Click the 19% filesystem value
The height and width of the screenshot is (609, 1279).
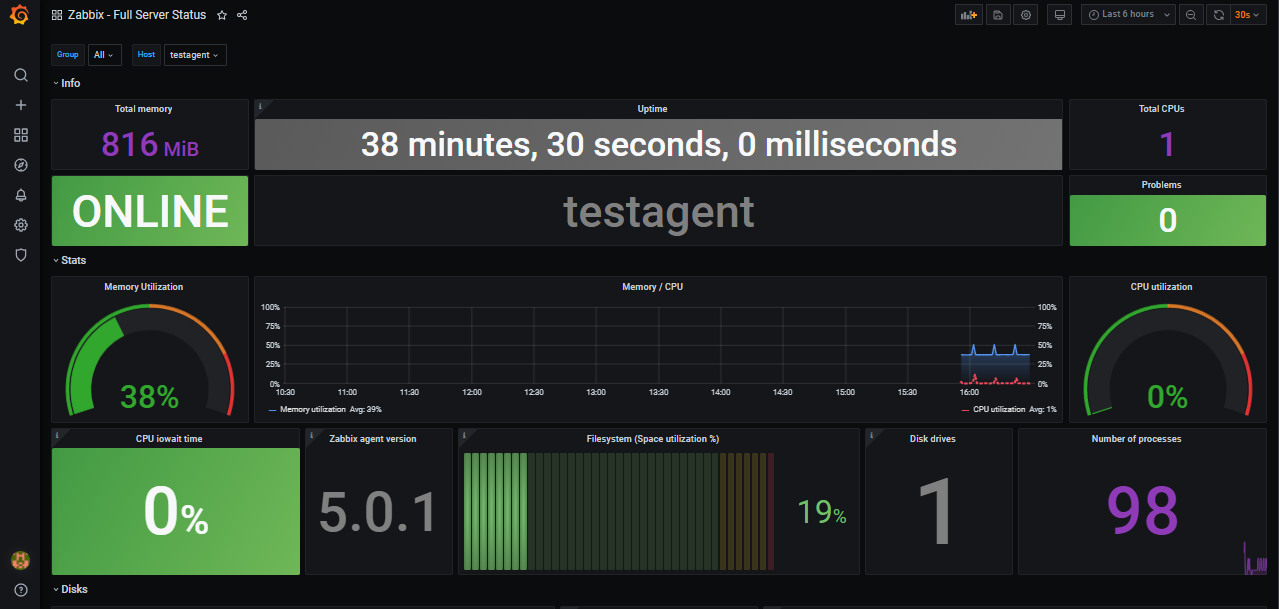[821, 512]
